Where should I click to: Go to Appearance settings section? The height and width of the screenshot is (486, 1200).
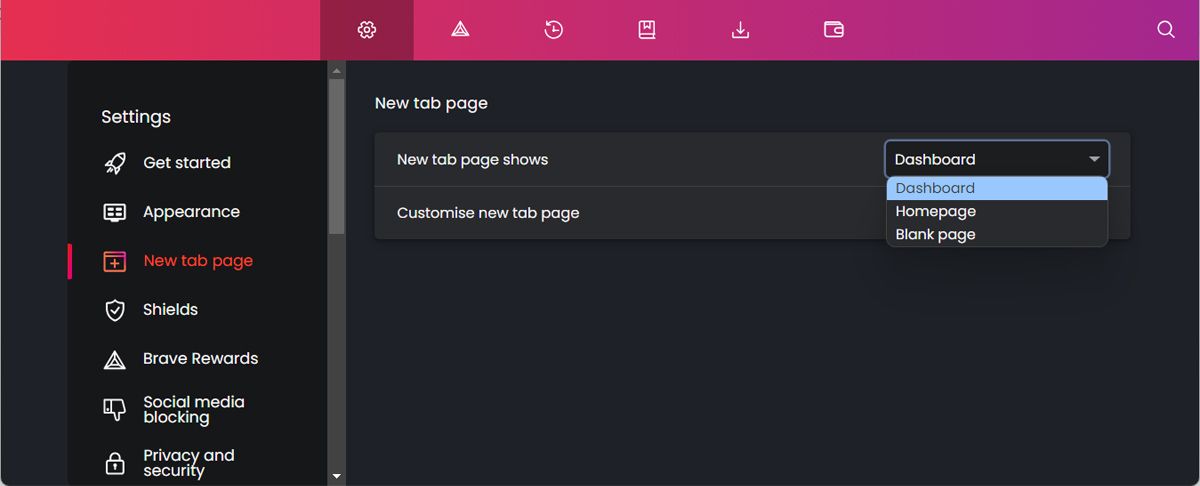(191, 212)
